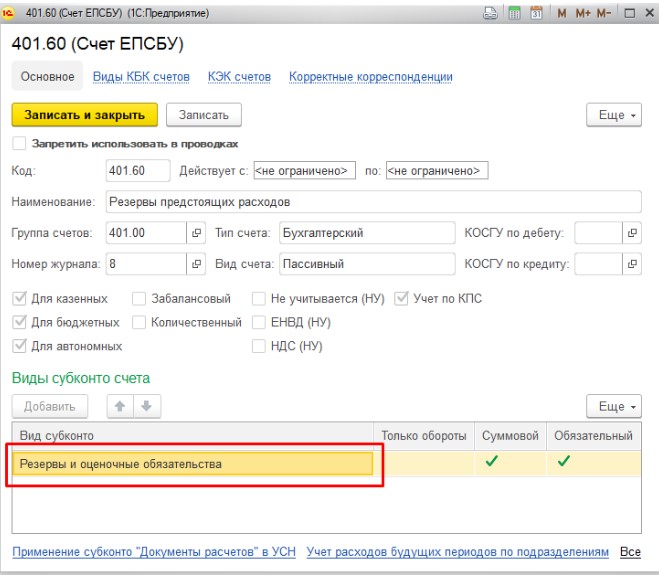Image resolution: width=659 pixels, height=576 pixels.
Task: Enable Запретить использовать в проводках checkbox
Action: click(19, 143)
